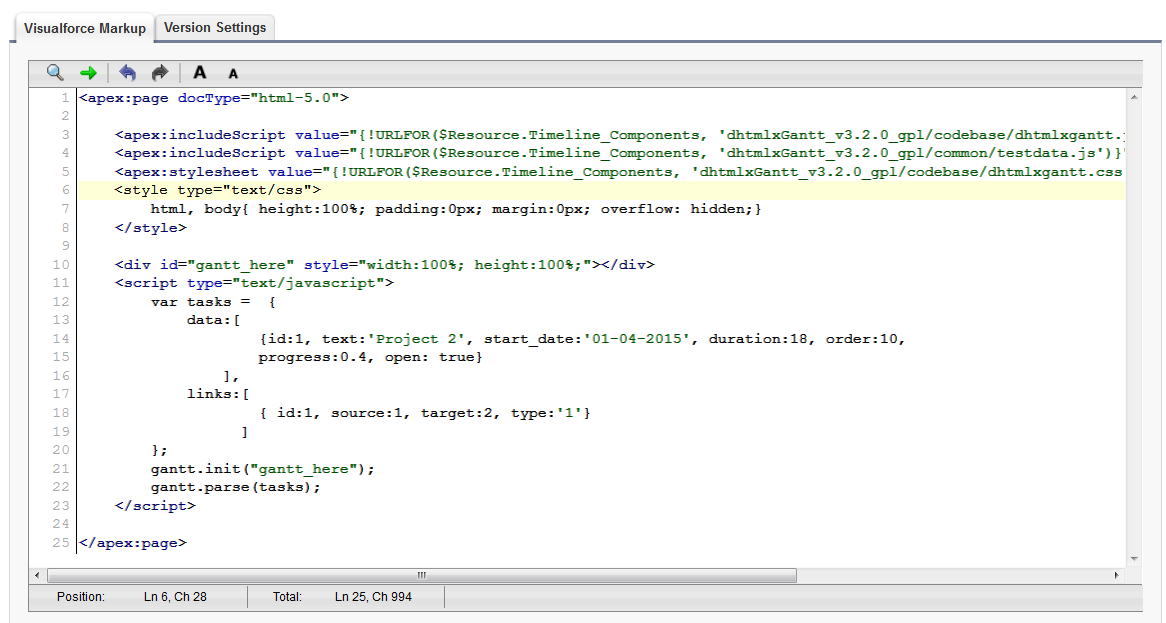Screen dimensions: 1166x623
Task: Click the vertical scrollbar up arrow
Action: pyautogui.click(x=1134, y=97)
